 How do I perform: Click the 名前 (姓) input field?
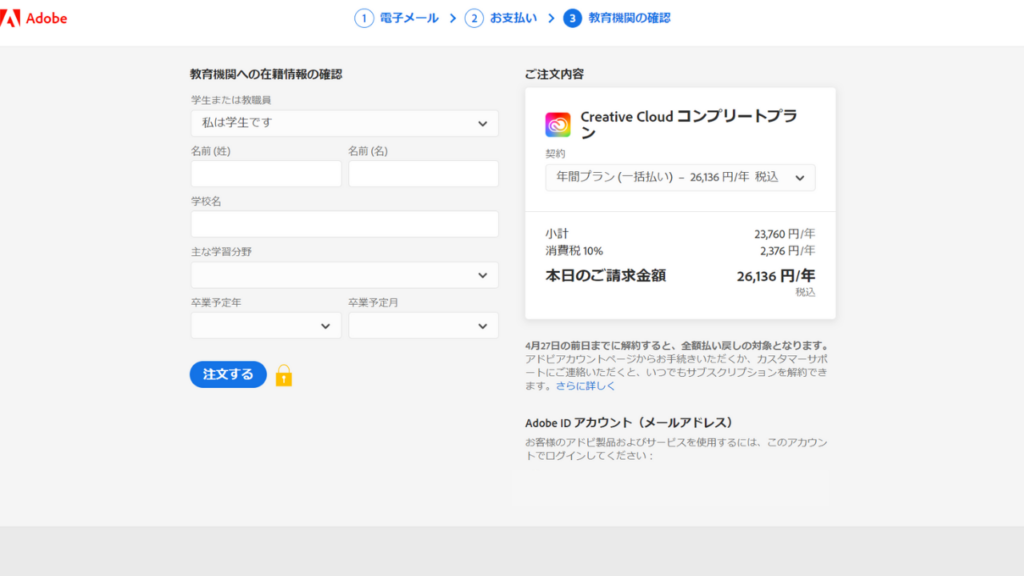coord(266,174)
